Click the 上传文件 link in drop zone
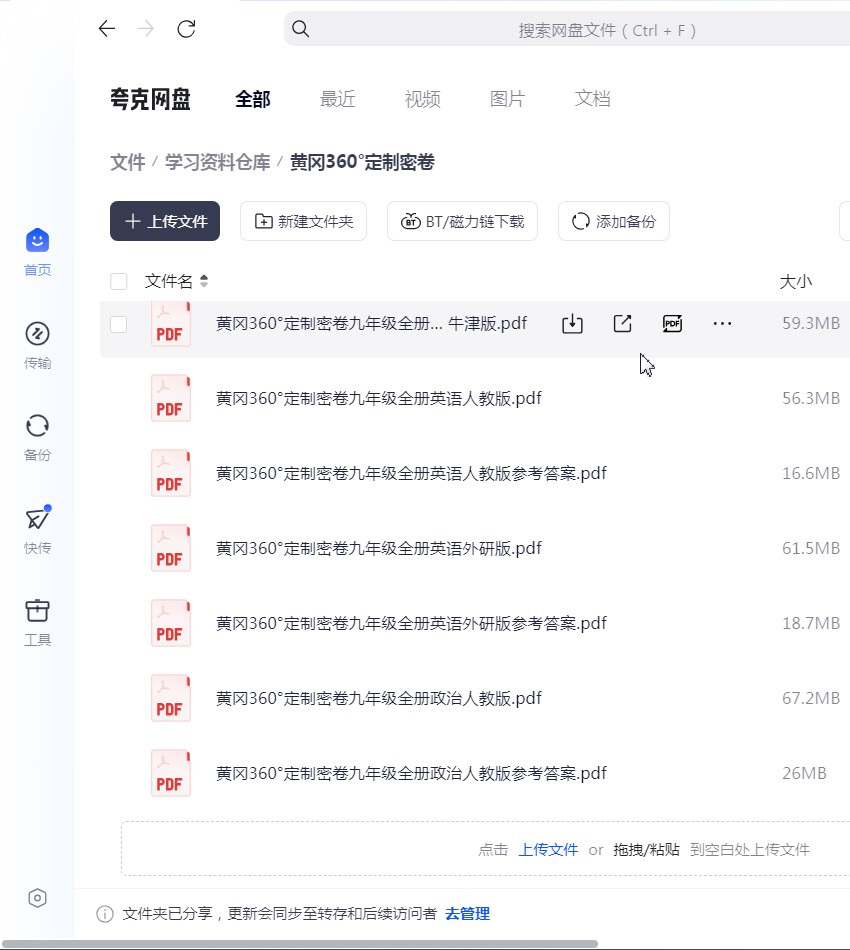Viewport: 850px width, 950px height. click(548, 849)
